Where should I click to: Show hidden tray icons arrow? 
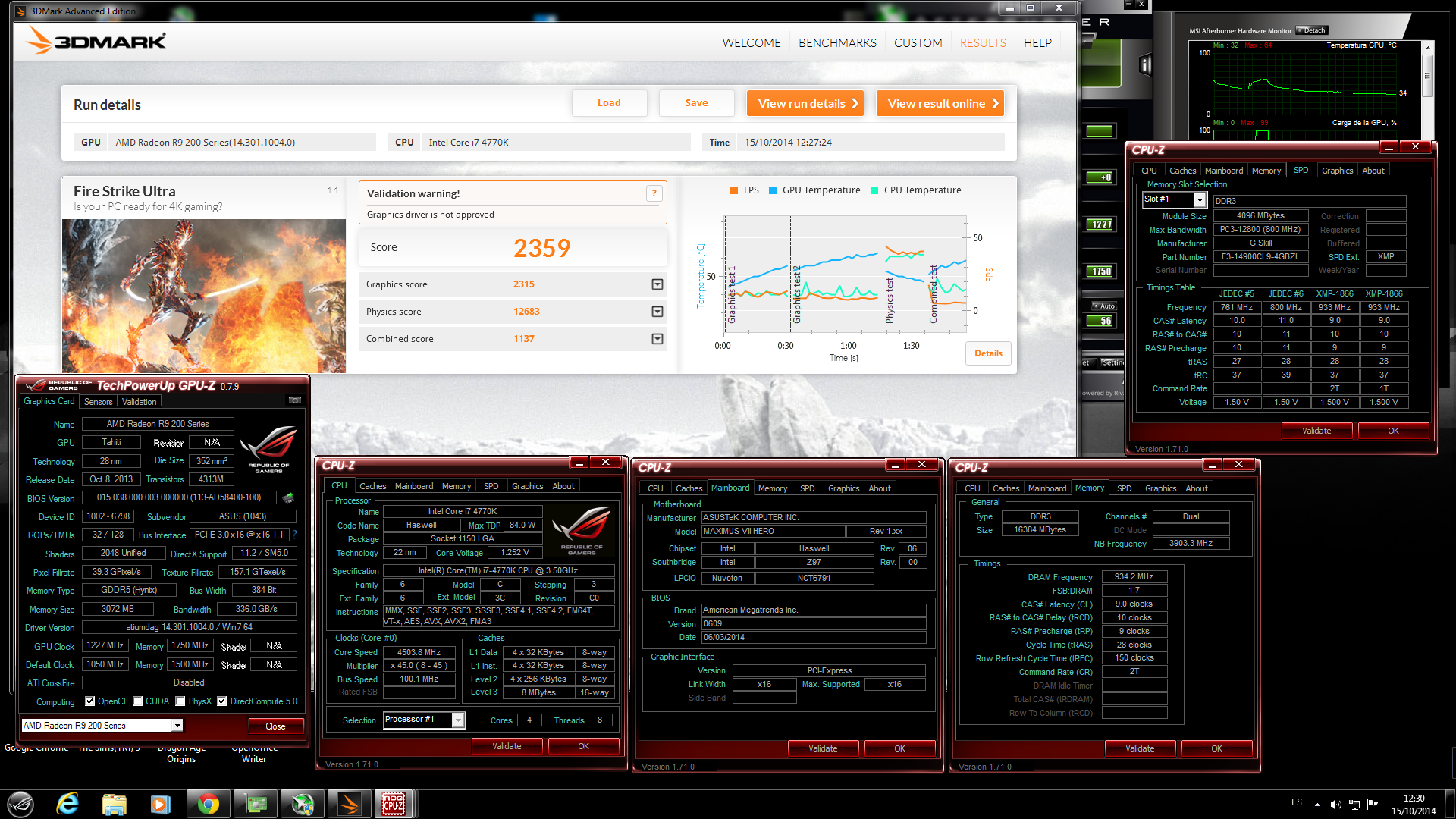point(1317,804)
